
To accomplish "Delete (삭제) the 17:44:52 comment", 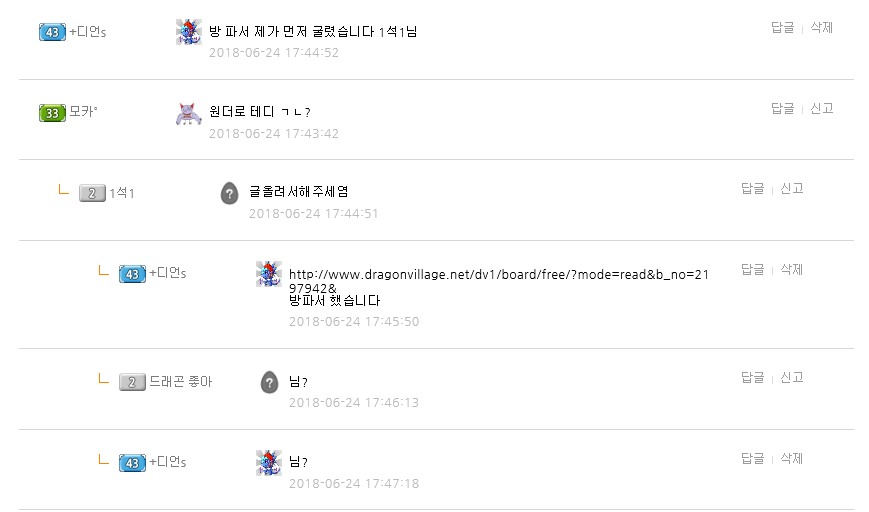I will click(x=821, y=28).
